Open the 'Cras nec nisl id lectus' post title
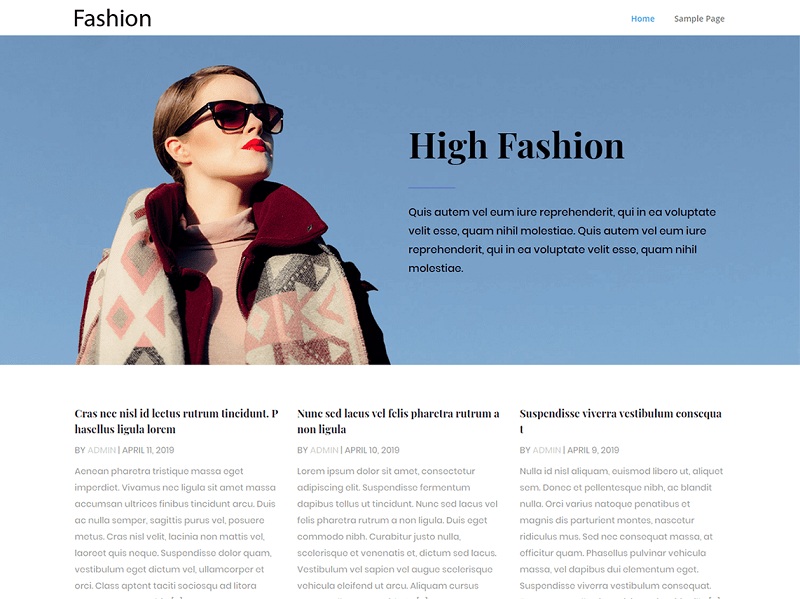 [x=177, y=421]
